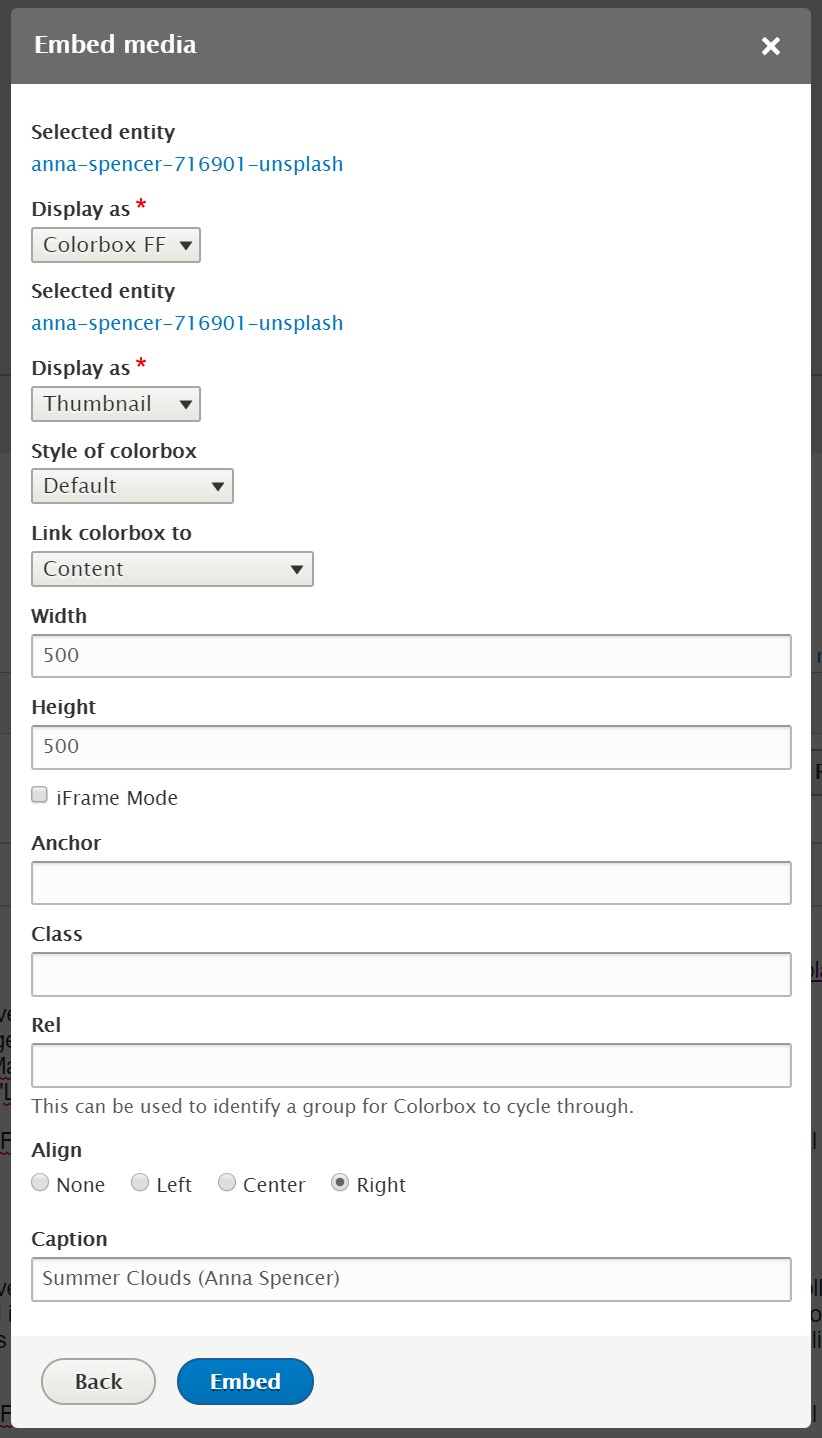This screenshot has height=1438, width=822.
Task: Click the Height input field
Action: 411,746
